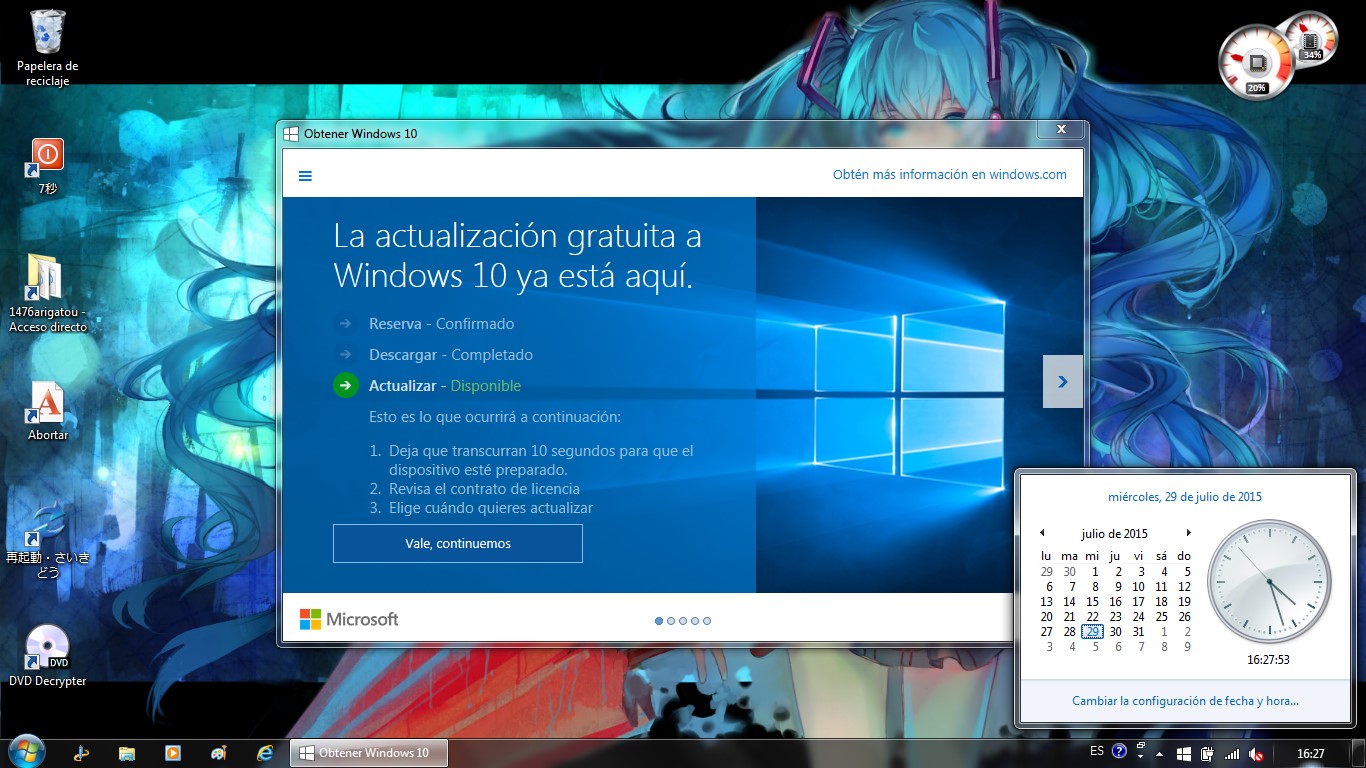Launch Paint from the taskbar
1366x768 pixels.
point(219,753)
